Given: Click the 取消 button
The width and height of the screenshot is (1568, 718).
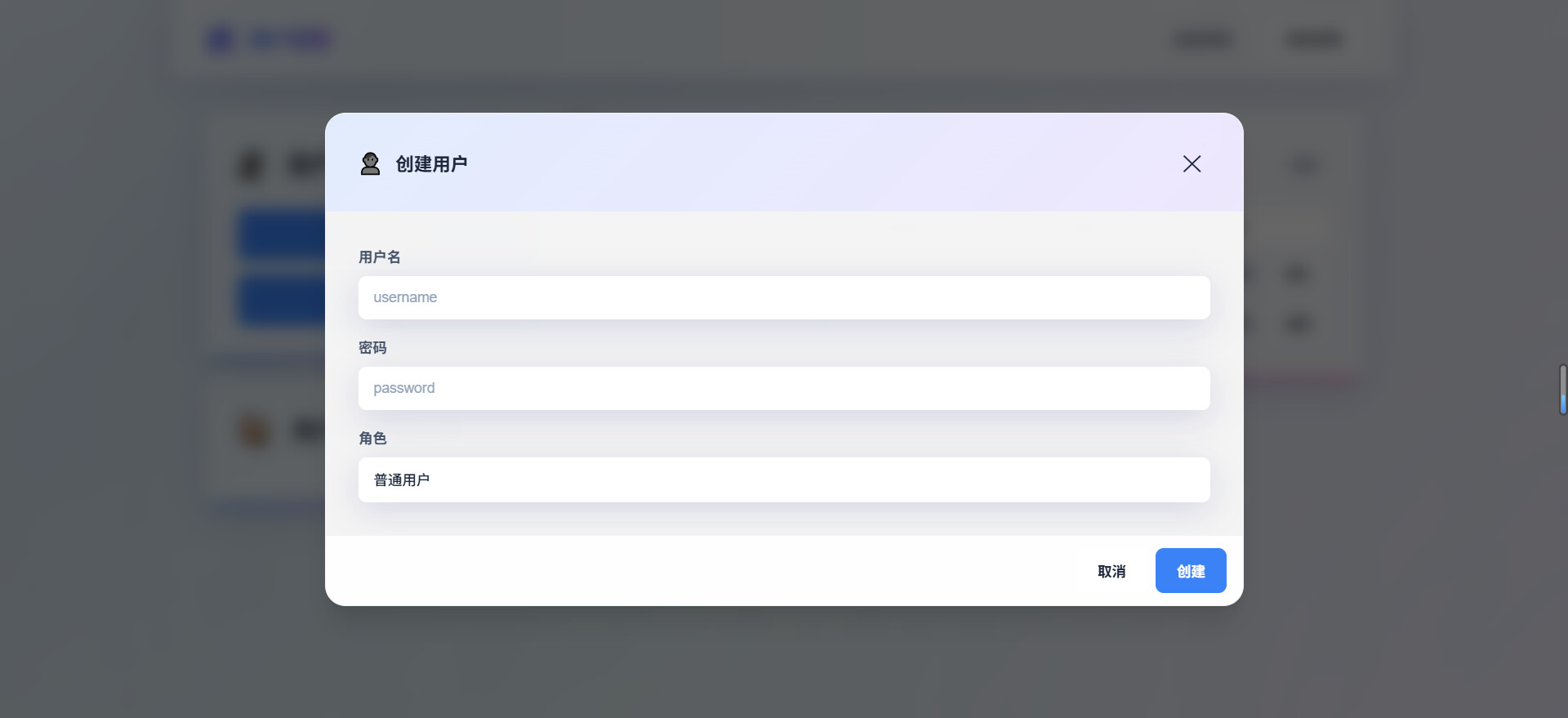Looking at the screenshot, I should click(x=1111, y=571).
